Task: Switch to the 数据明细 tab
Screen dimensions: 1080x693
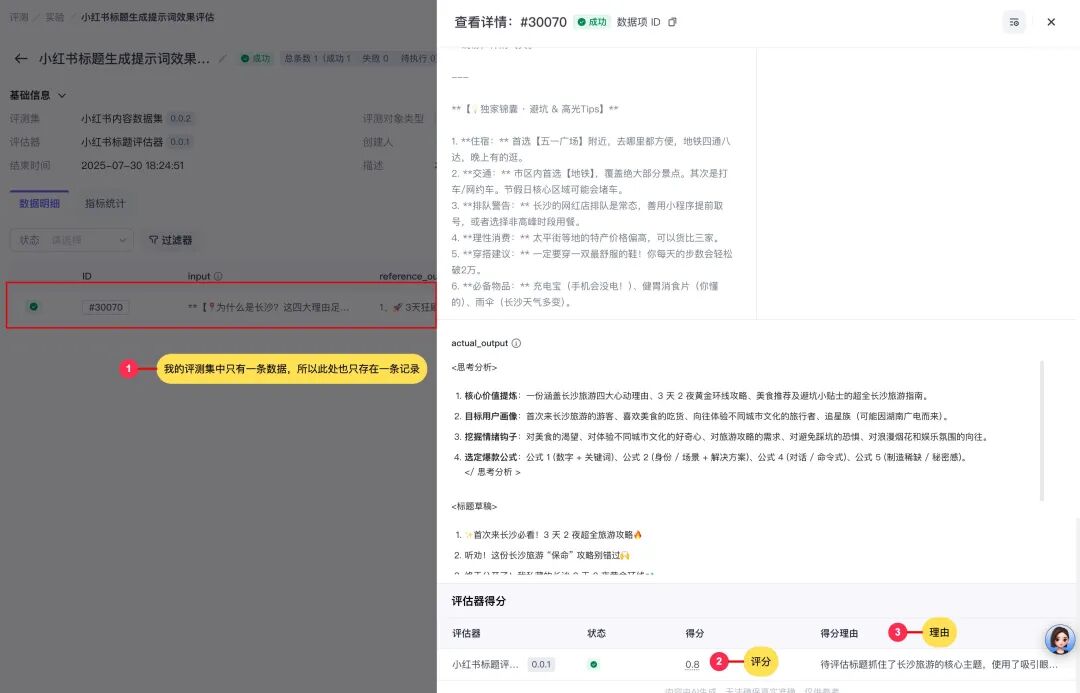Action: point(39,203)
